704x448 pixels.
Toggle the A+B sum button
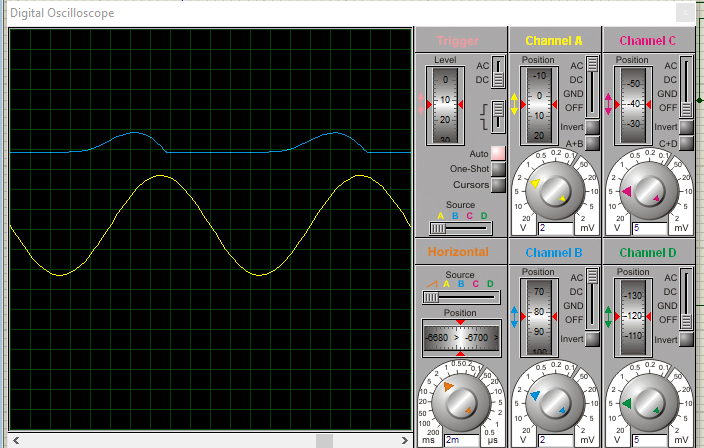[592, 143]
